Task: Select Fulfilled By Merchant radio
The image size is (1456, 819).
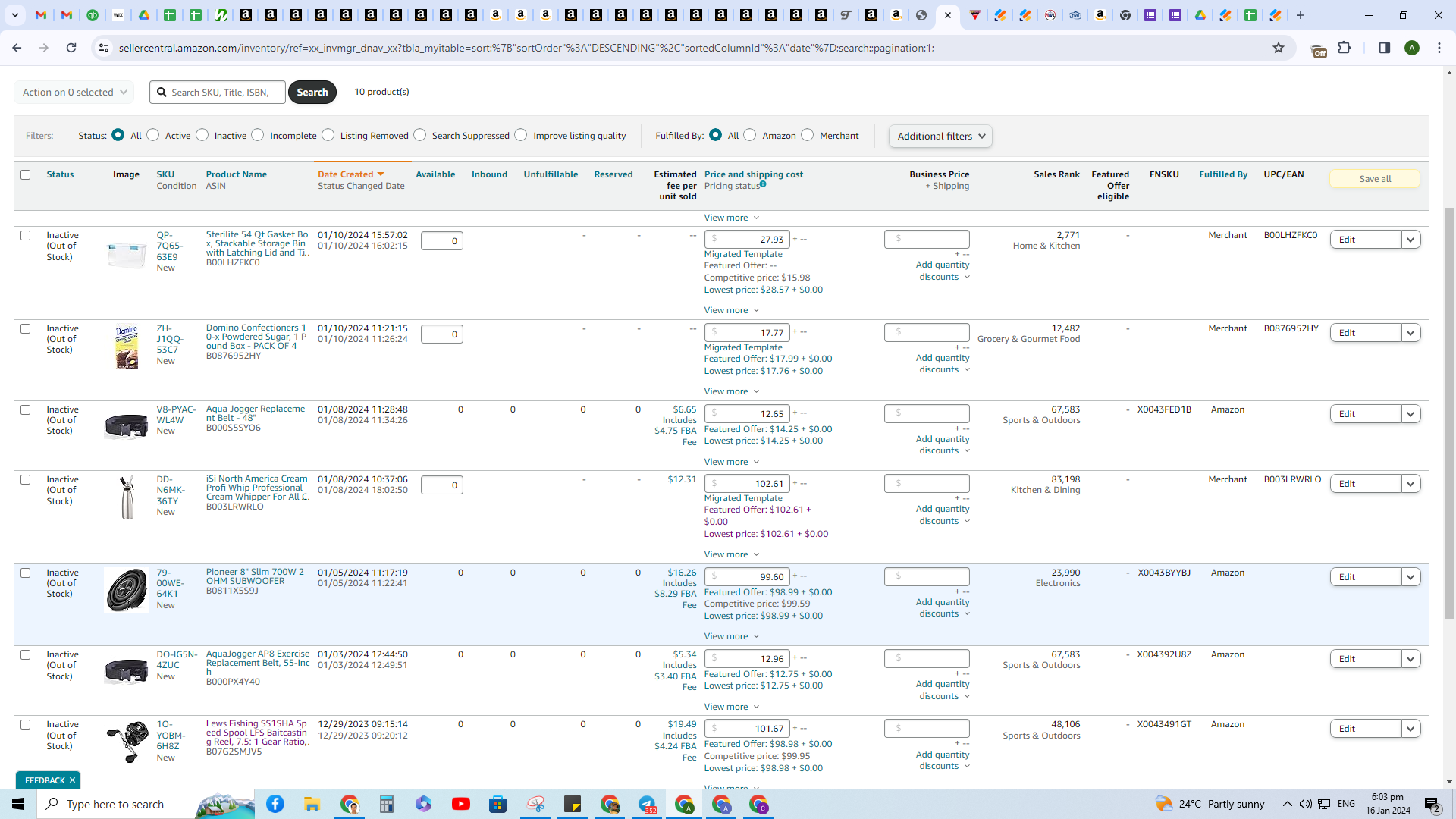Action: tap(808, 135)
